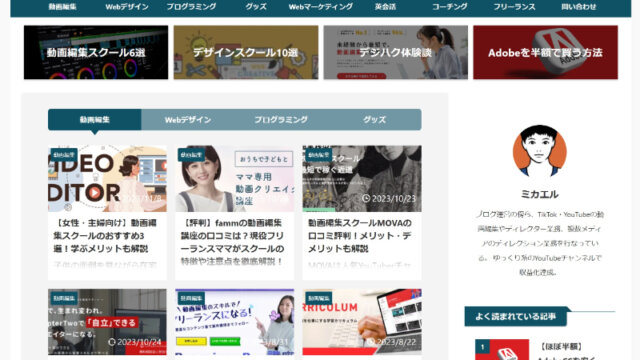Viewport: 640px width, 360px height.
Task: Open グッズ in the top navigation bar
Action: [256, 7]
